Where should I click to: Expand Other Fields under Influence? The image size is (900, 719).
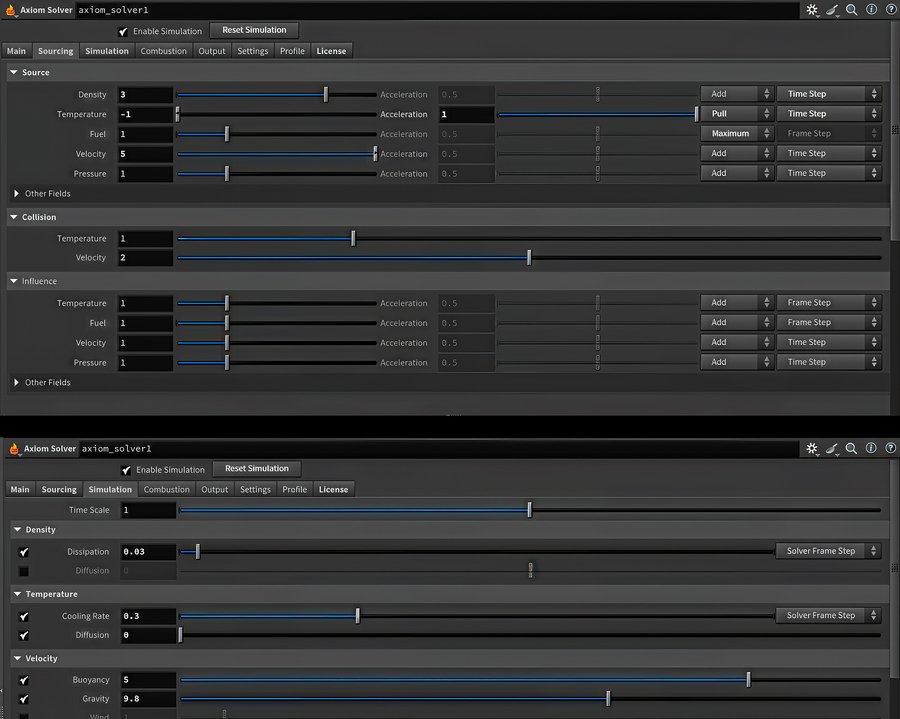[16, 382]
